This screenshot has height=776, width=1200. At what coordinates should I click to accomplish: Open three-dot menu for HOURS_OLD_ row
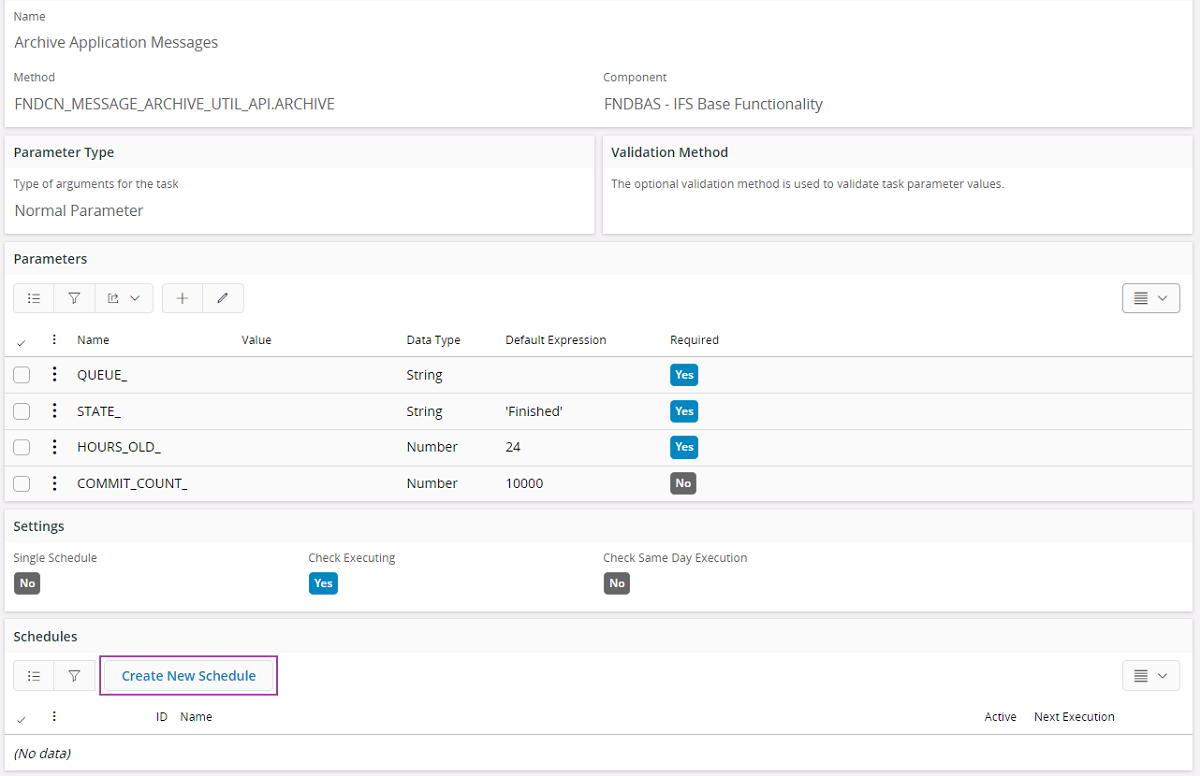click(x=55, y=447)
